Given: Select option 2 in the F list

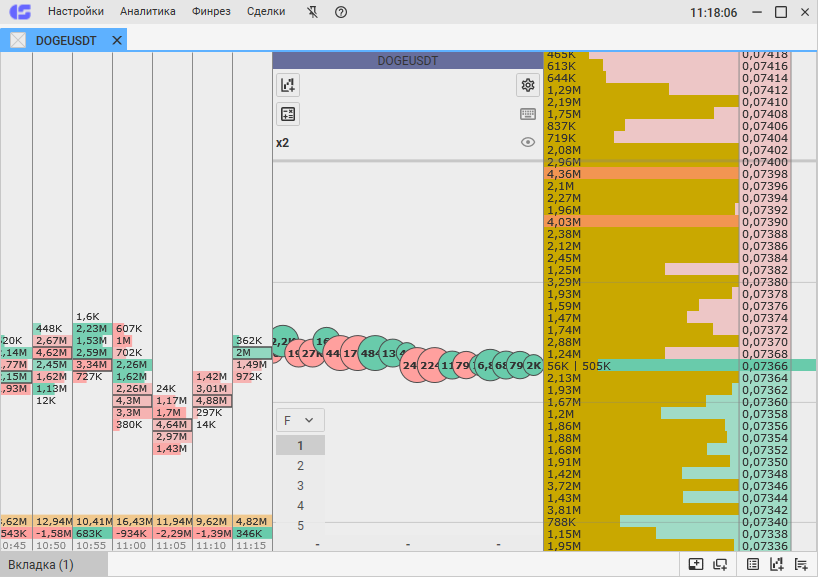Looking at the screenshot, I should [x=300, y=465].
